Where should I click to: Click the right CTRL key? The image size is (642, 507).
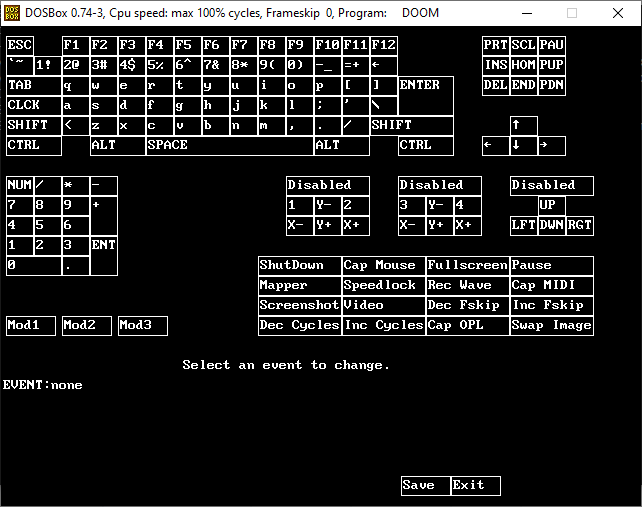(x=426, y=145)
